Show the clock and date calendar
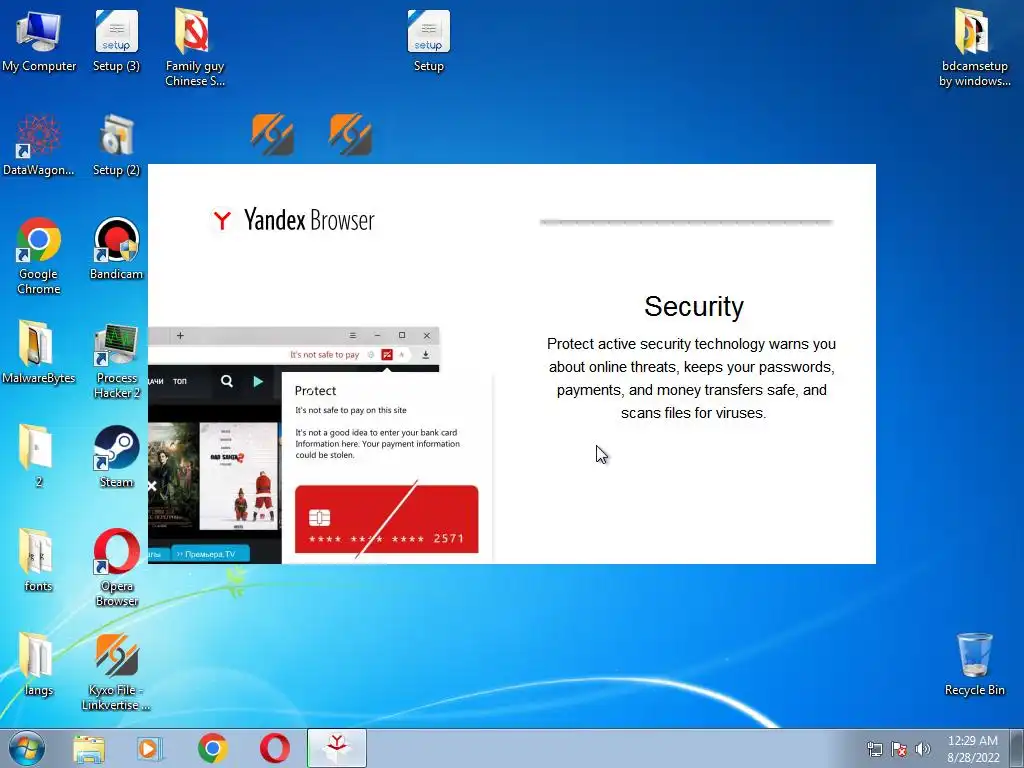This screenshot has height=768, width=1024. [973, 749]
